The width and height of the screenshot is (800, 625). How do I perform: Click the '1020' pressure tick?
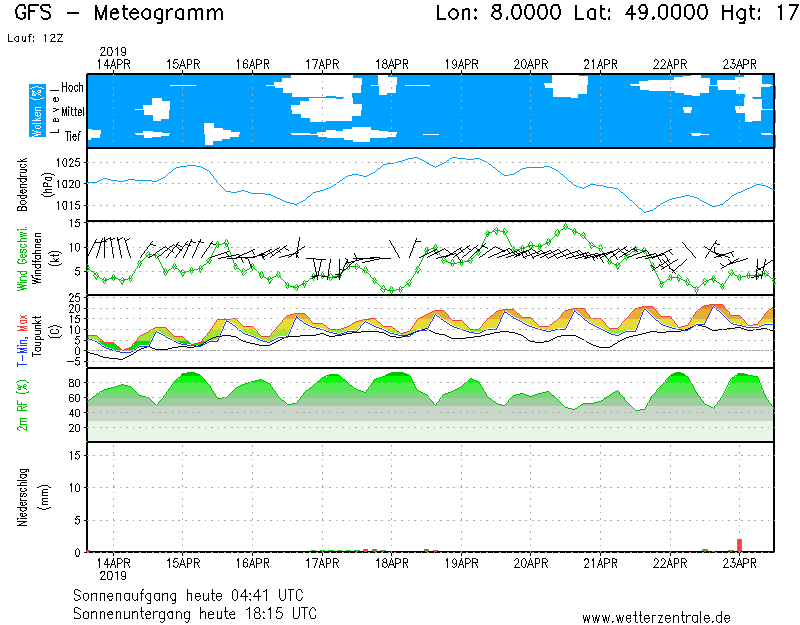coord(68,184)
